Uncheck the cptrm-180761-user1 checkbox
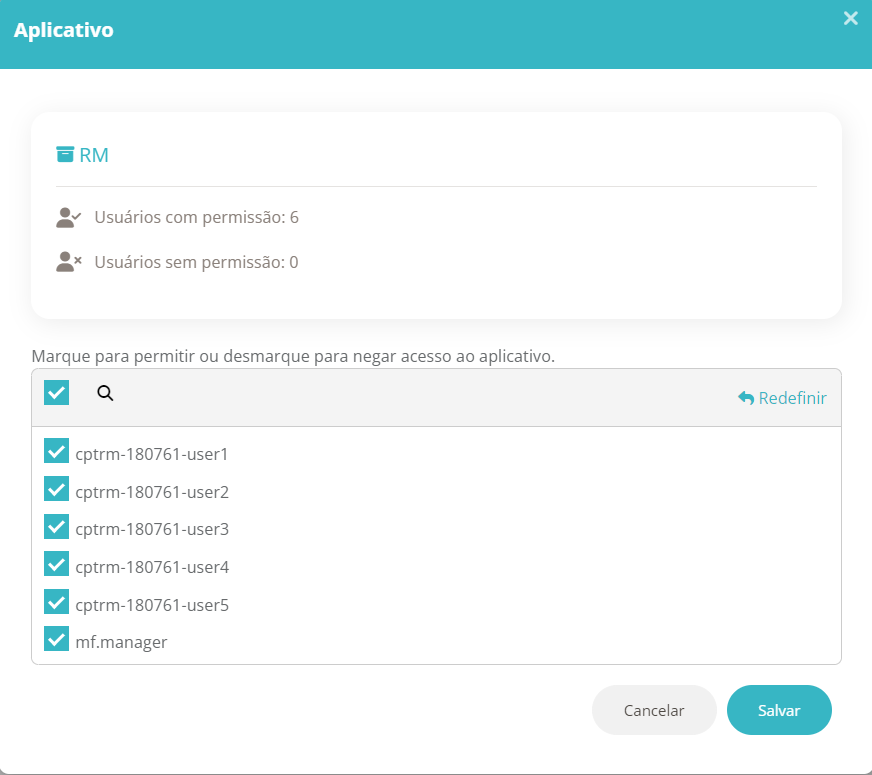 pyautogui.click(x=56, y=451)
